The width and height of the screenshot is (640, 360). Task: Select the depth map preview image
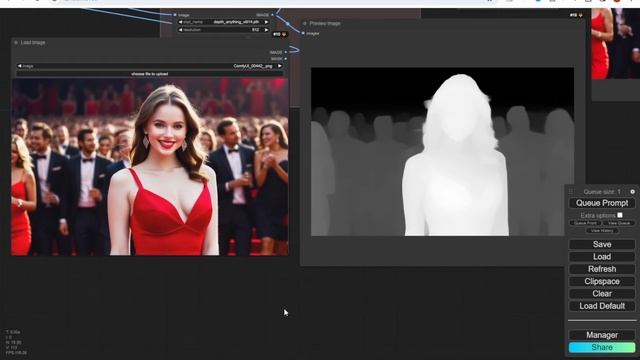point(442,152)
